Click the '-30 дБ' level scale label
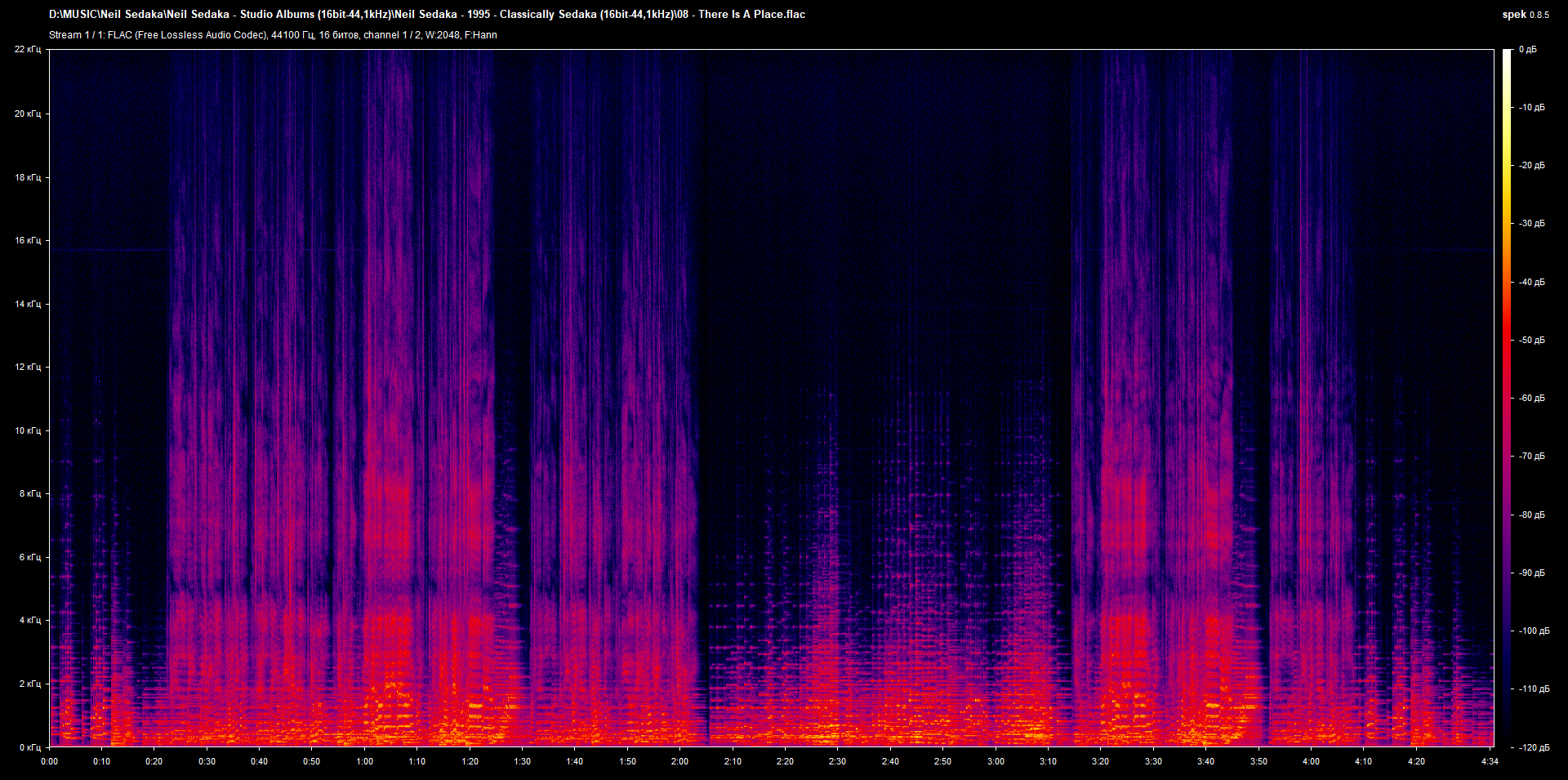 pyautogui.click(x=1532, y=224)
